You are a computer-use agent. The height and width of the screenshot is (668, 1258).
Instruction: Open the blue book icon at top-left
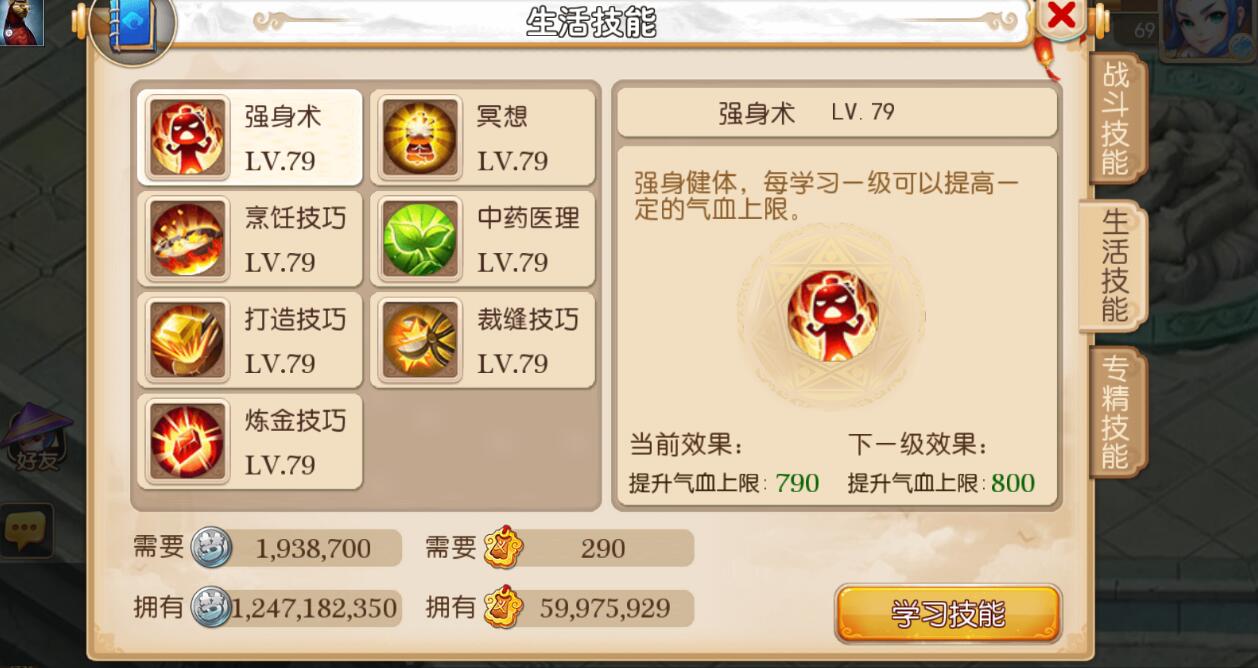pyautogui.click(x=132, y=24)
